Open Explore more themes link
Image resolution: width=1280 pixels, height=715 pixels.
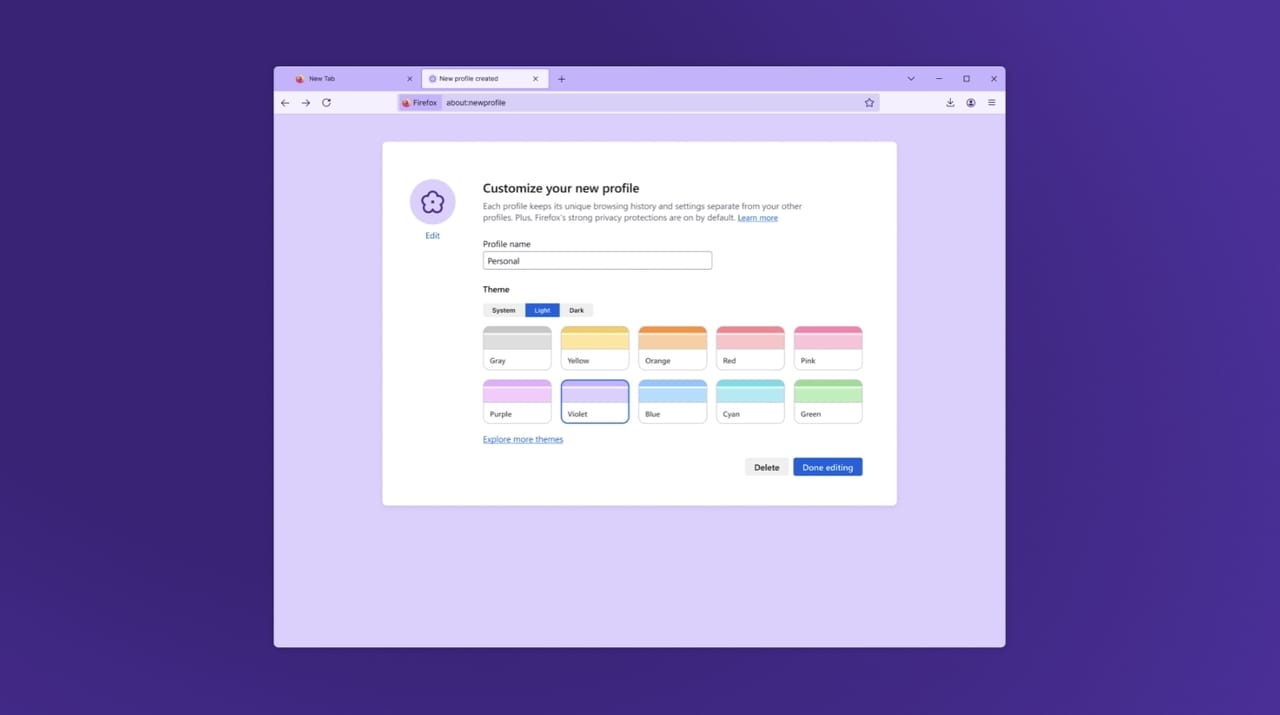point(523,439)
